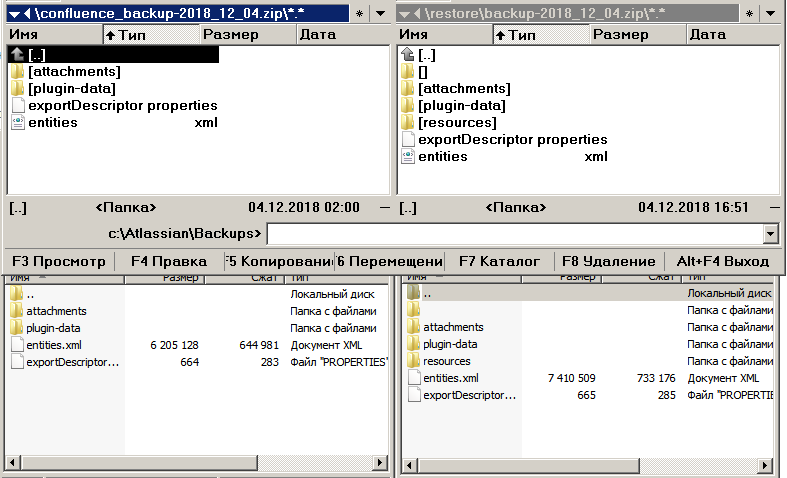787x478 pixels.
Task: Click attachments folder icon in lower-right window
Action: [414, 327]
